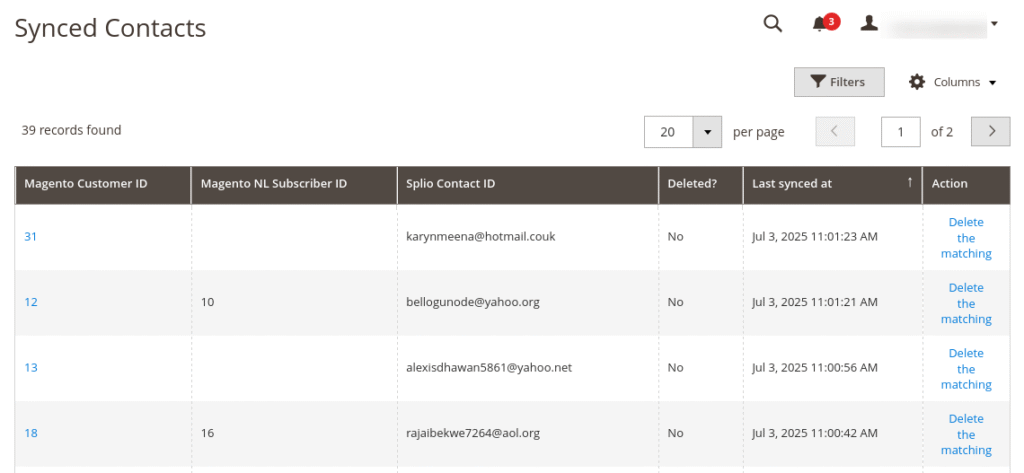Click the Filters button
1024x473 pixels.
click(838, 82)
